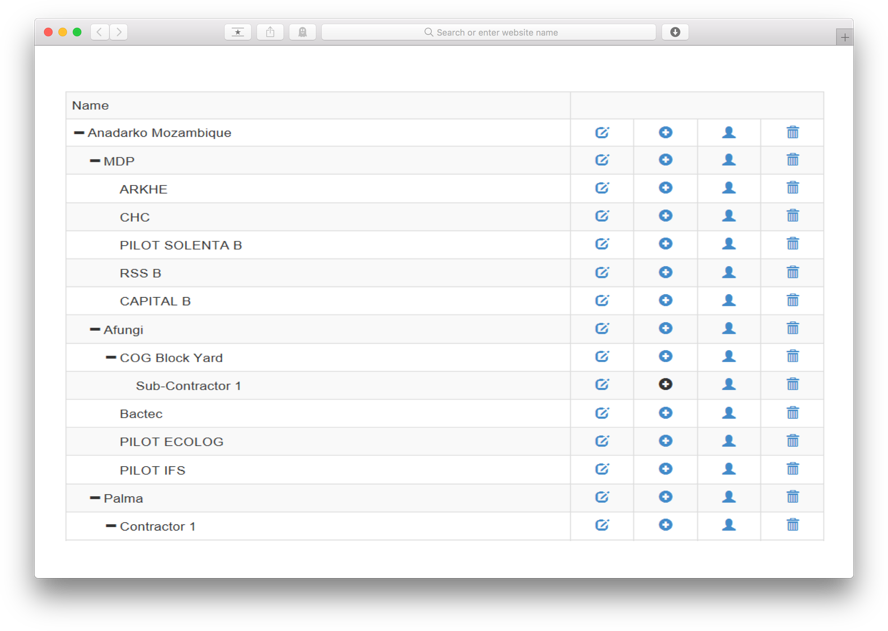Click the ghost privacy toolbar button
This screenshot has height=631, width=888.
point(302,32)
